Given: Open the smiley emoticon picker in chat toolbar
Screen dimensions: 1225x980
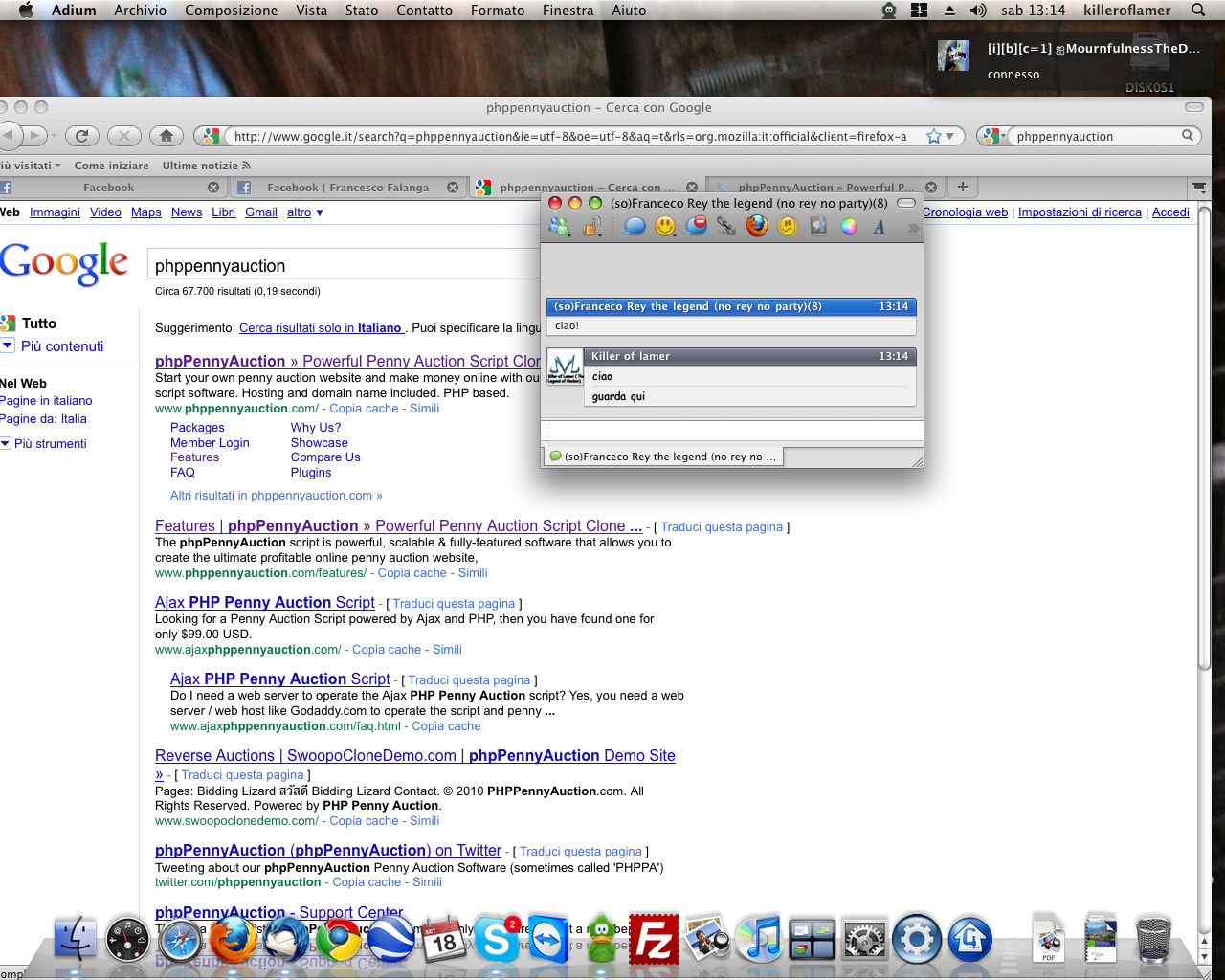Looking at the screenshot, I should pos(665,227).
